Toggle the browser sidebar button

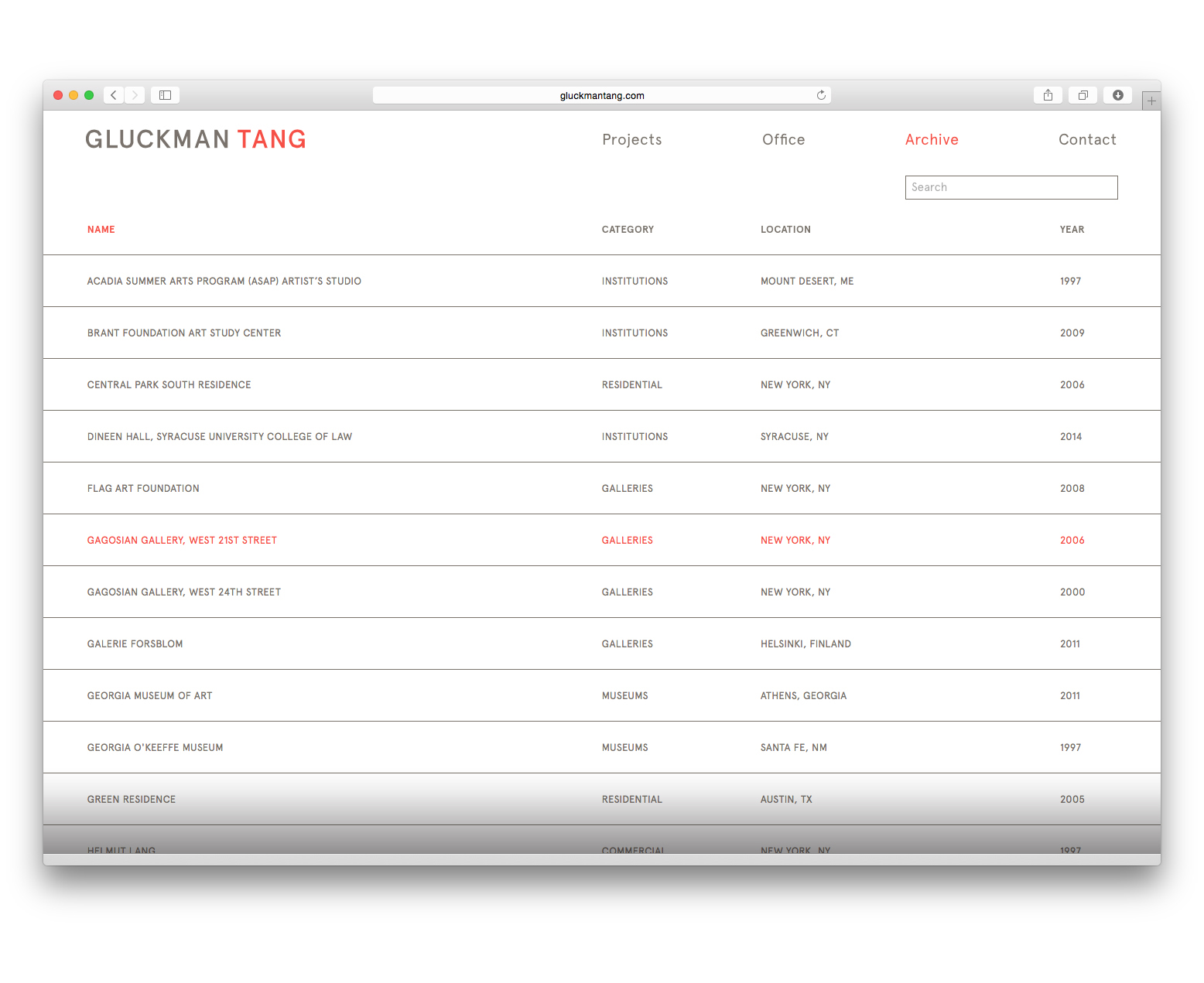pos(165,95)
